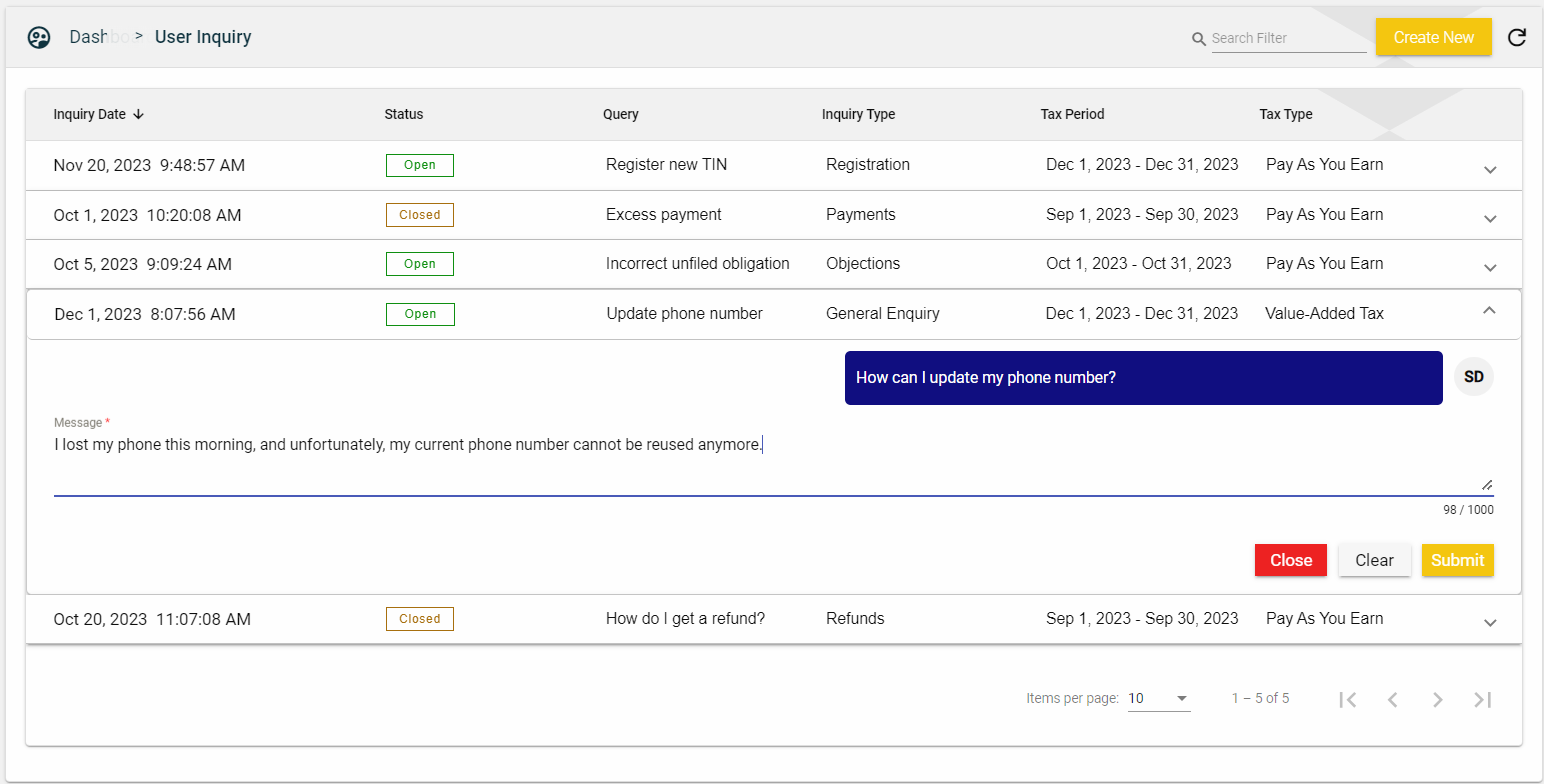Click into the Search Filter field
Screen dimensions: 1544x784
click(x=1288, y=39)
